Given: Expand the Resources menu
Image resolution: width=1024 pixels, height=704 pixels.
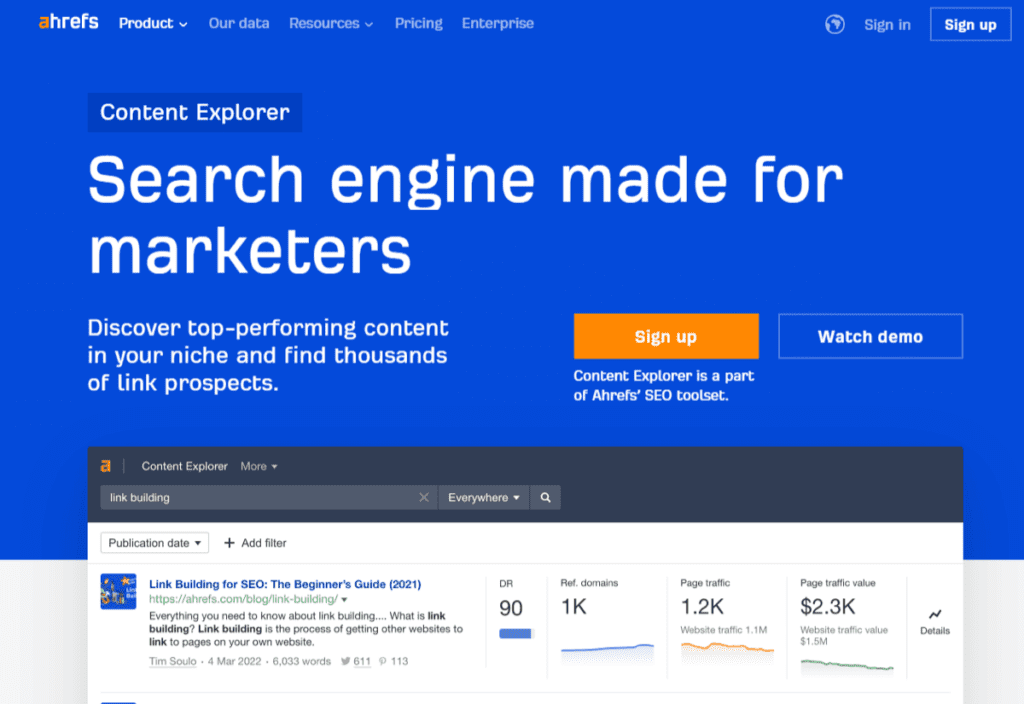Looking at the screenshot, I should tap(331, 24).
